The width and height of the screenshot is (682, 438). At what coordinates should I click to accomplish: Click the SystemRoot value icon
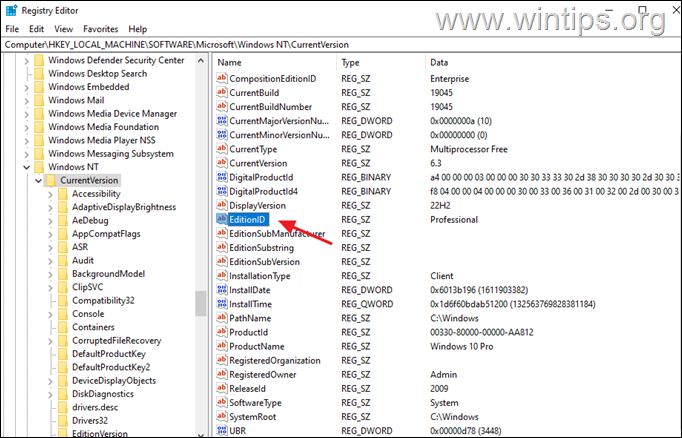pos(222,416)
